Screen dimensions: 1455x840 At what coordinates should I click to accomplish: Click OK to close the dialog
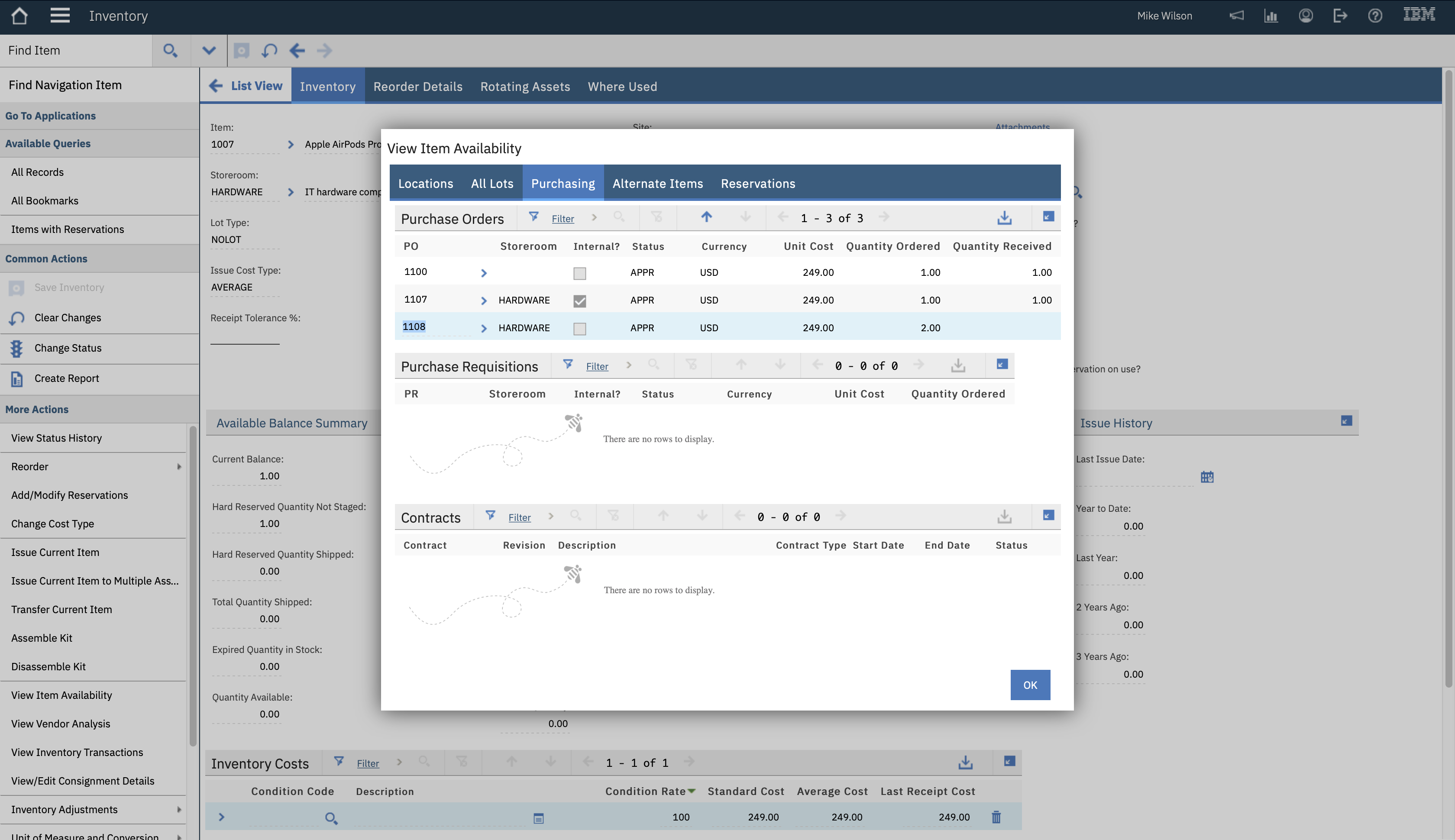coord(1030,685)
